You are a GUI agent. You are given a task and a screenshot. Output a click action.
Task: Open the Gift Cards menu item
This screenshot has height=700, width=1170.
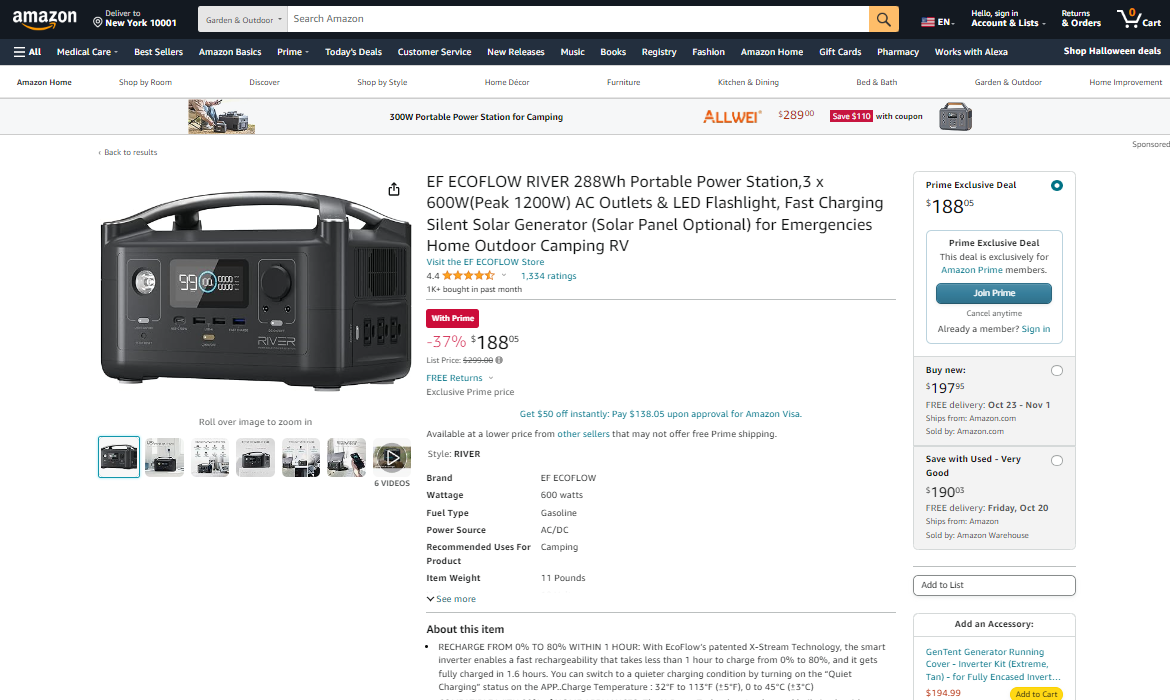pos(840,52)
